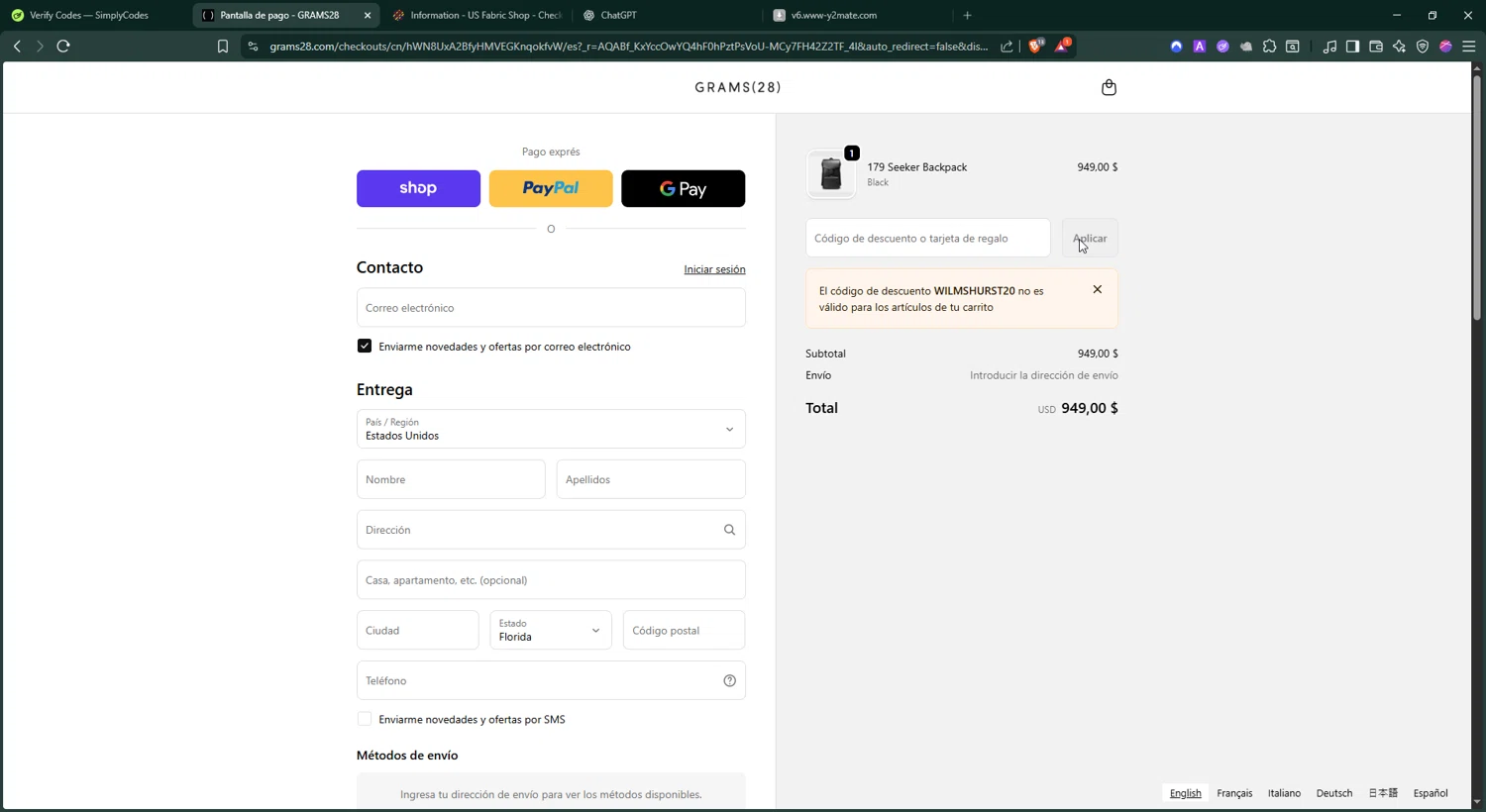1486x812 pixels.
Task: Open the Brave Wallet icon
Action: (1376, 47)
